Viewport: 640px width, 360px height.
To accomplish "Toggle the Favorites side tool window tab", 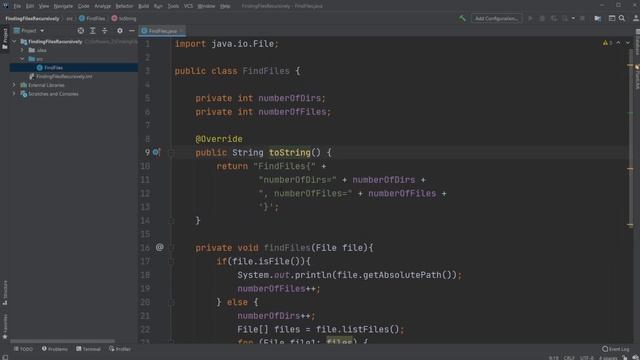I will 5,327.
